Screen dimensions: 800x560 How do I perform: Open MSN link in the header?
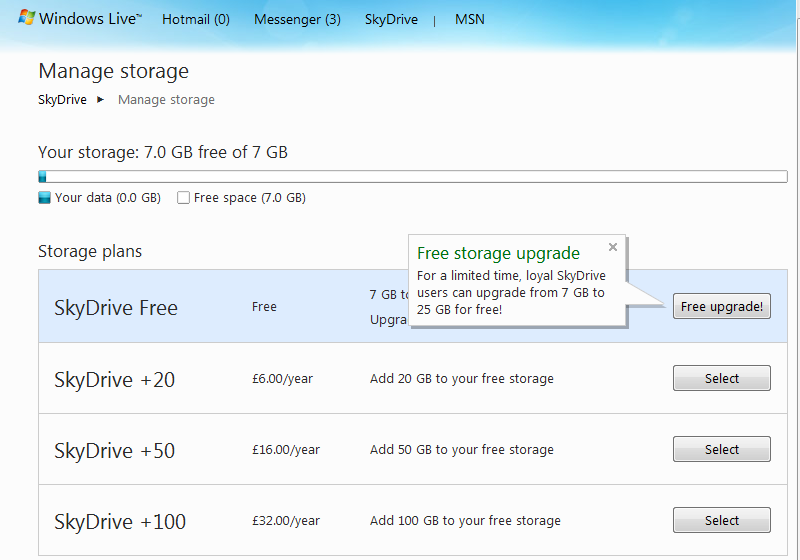470,19
